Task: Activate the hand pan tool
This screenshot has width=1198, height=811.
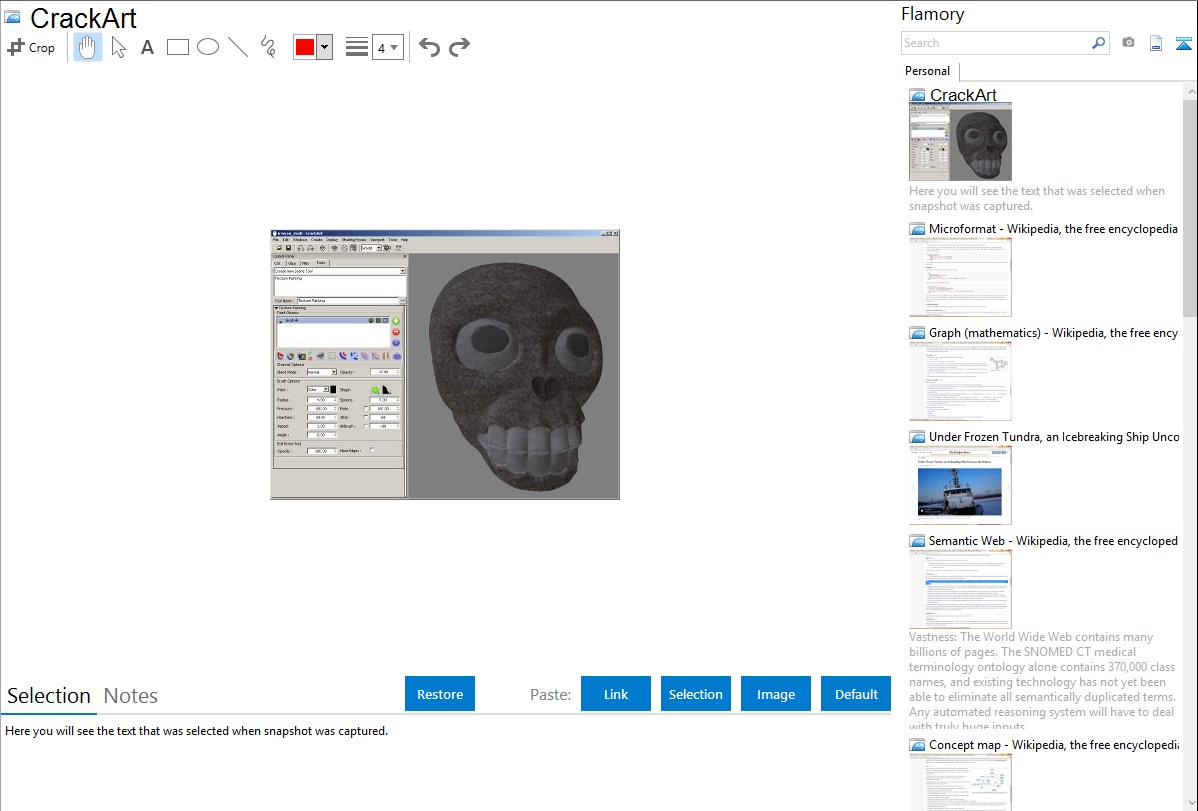Action: coord(88,47)
